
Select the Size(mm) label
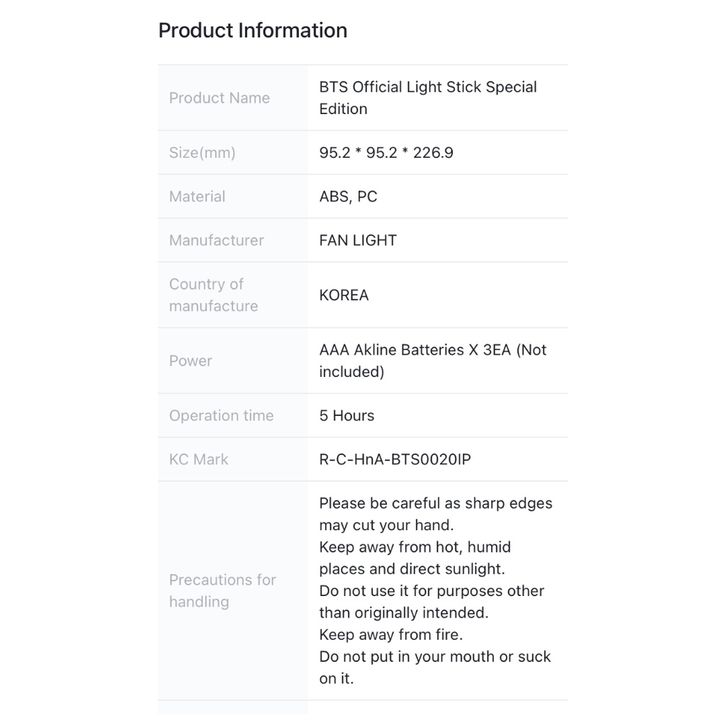click(x=202, y=152)
